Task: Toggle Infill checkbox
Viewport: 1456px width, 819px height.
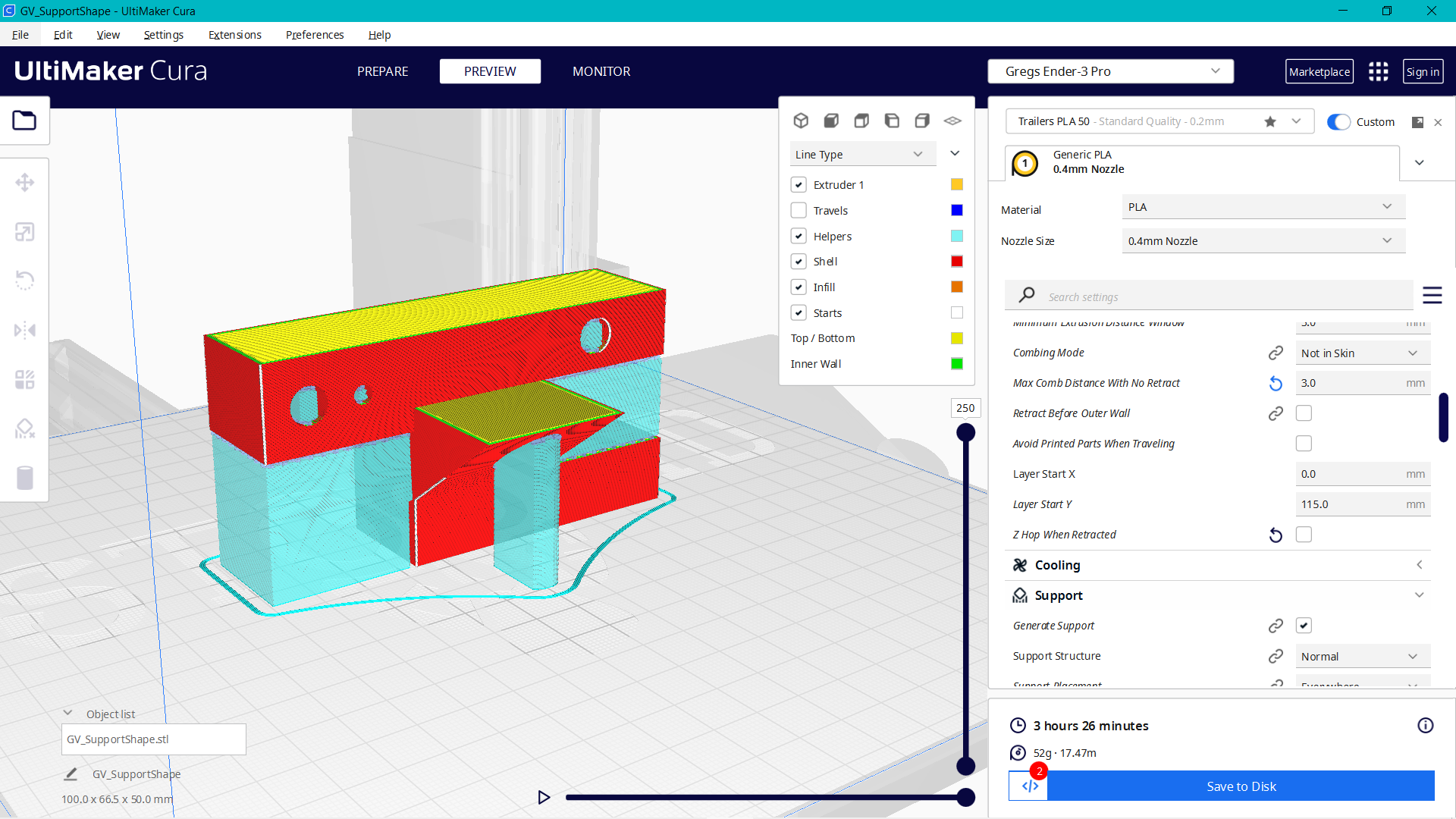Action: (x=799, y=287)
